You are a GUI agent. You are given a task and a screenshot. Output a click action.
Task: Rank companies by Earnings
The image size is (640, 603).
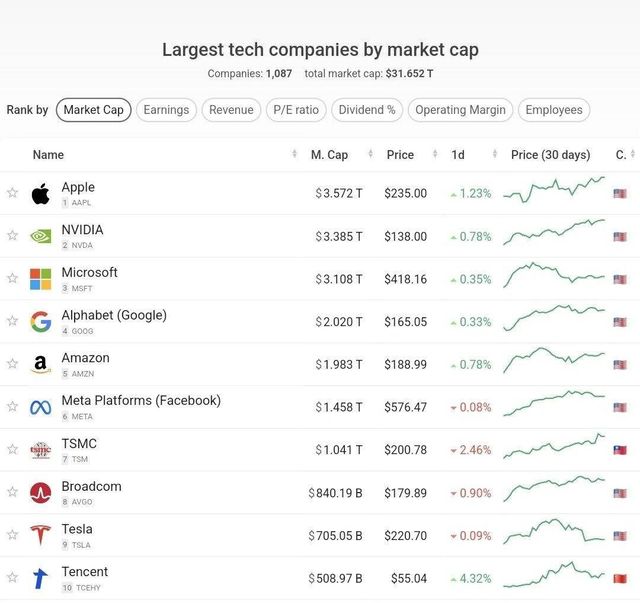pyautogui.click(x=166, y=110)
